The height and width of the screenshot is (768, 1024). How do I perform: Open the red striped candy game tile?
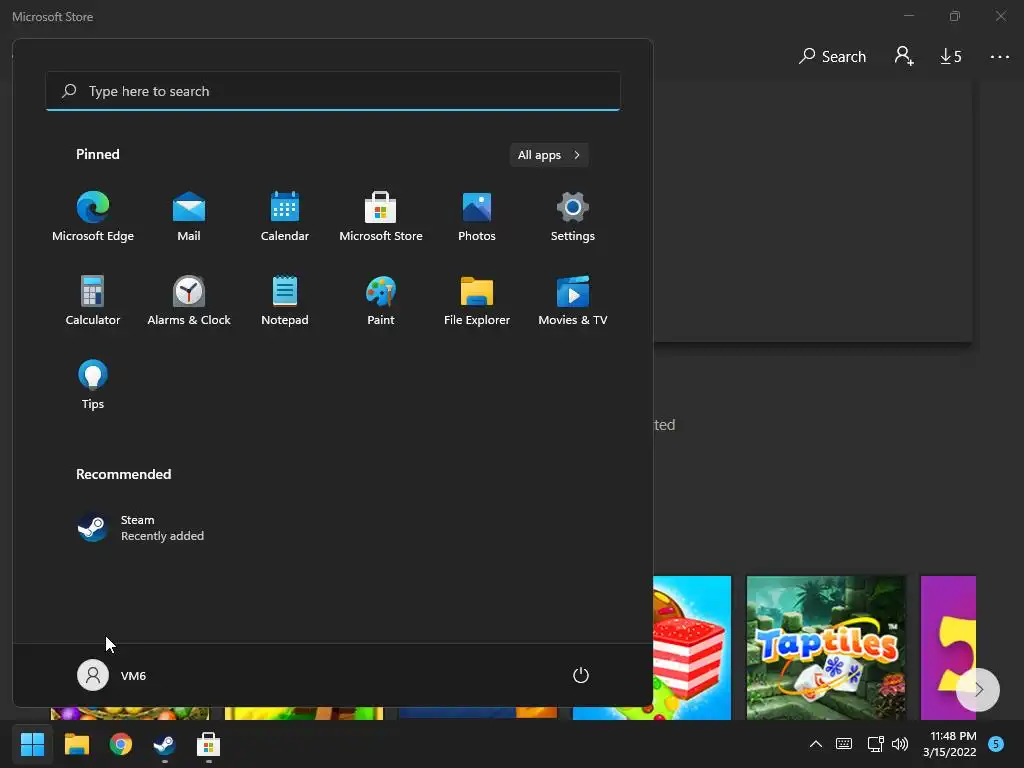pos(692,648)
